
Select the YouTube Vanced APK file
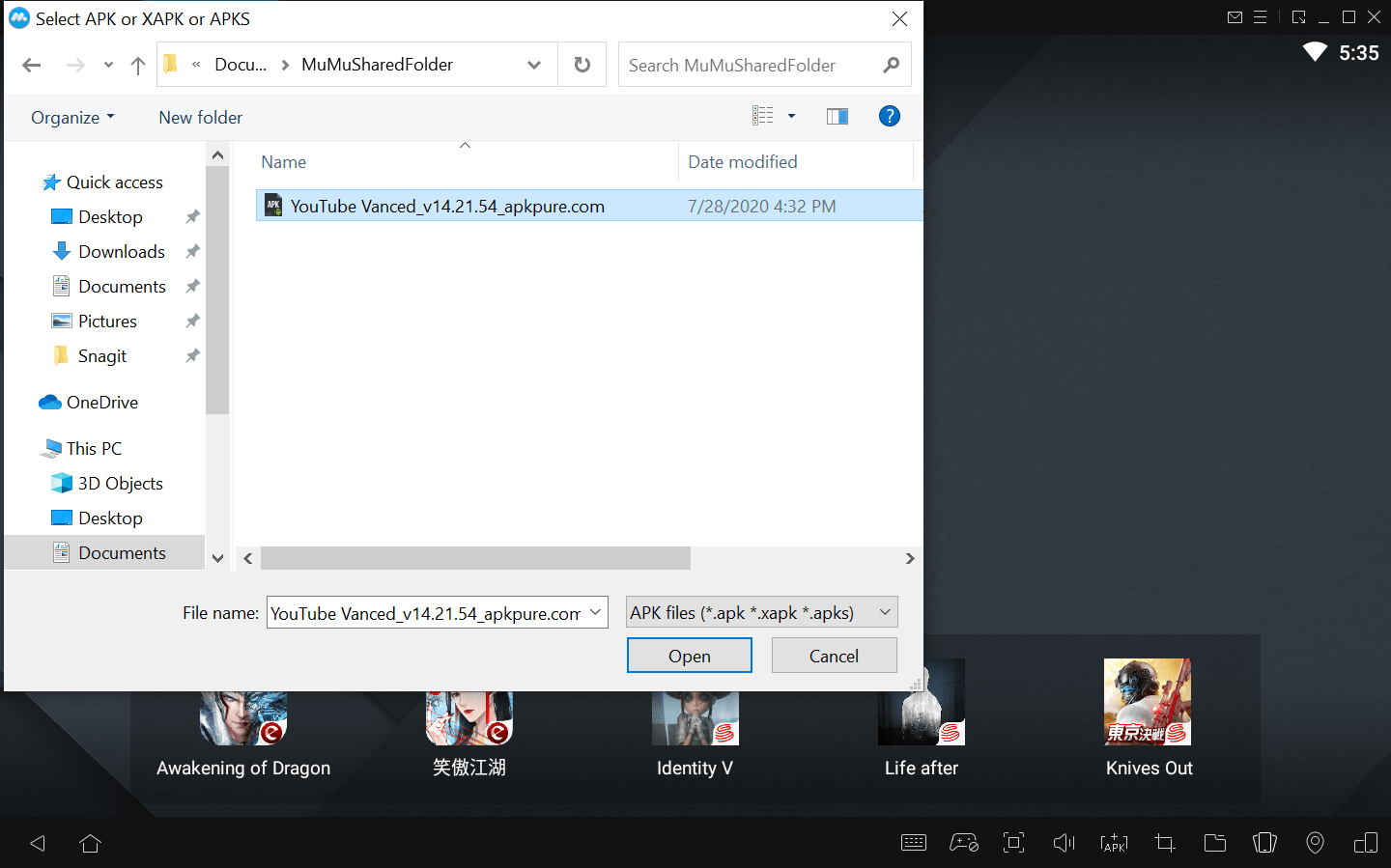[447, 206]
